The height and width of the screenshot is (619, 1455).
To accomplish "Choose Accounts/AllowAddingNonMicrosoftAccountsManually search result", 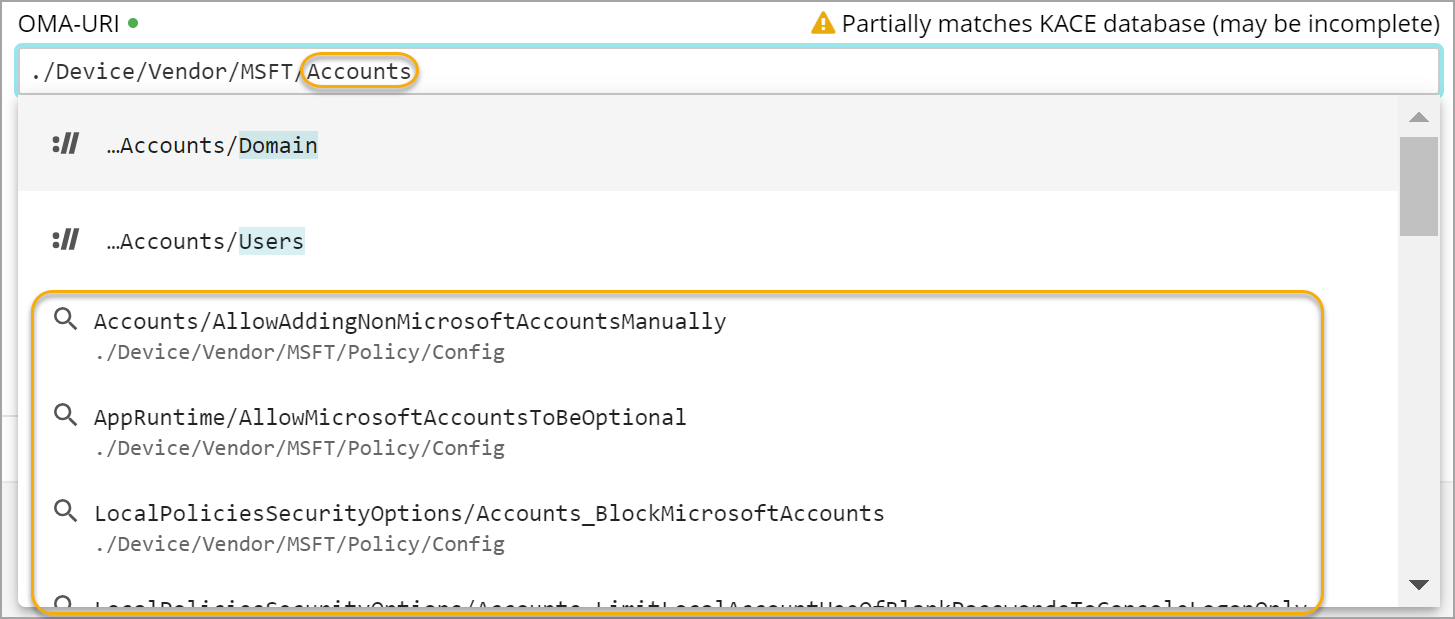I will (410, 322).
